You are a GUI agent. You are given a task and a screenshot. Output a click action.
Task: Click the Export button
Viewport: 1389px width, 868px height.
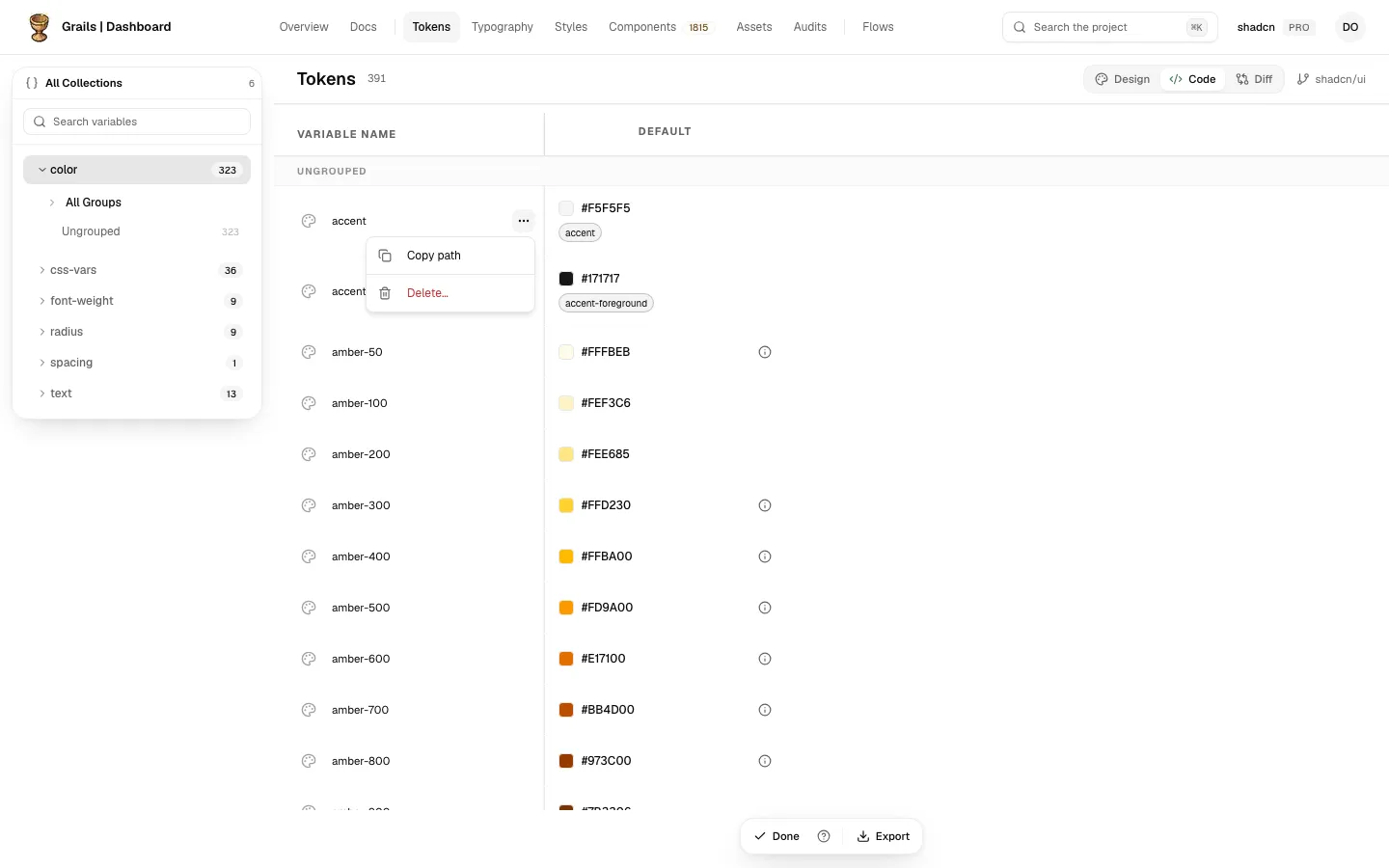point(883,836)
